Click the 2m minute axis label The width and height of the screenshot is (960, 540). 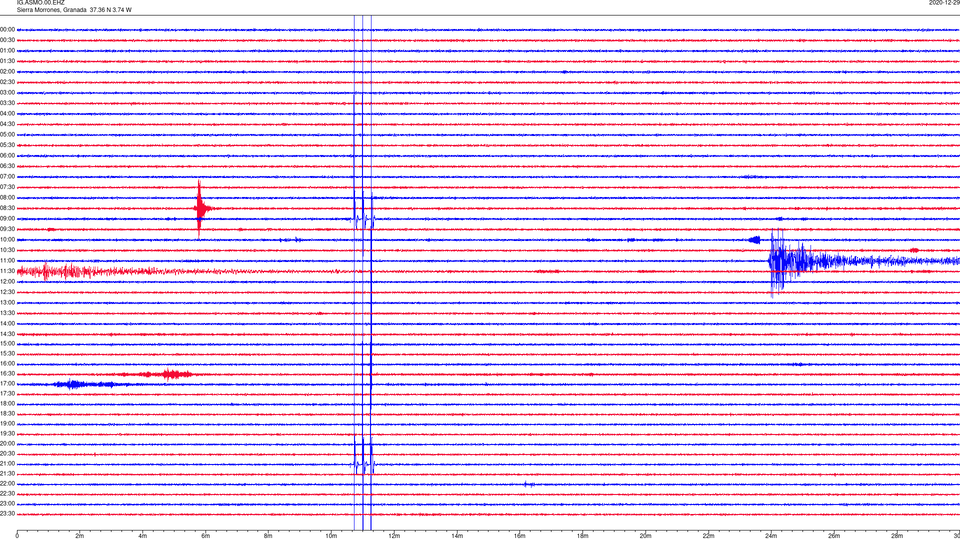point(80,536)
